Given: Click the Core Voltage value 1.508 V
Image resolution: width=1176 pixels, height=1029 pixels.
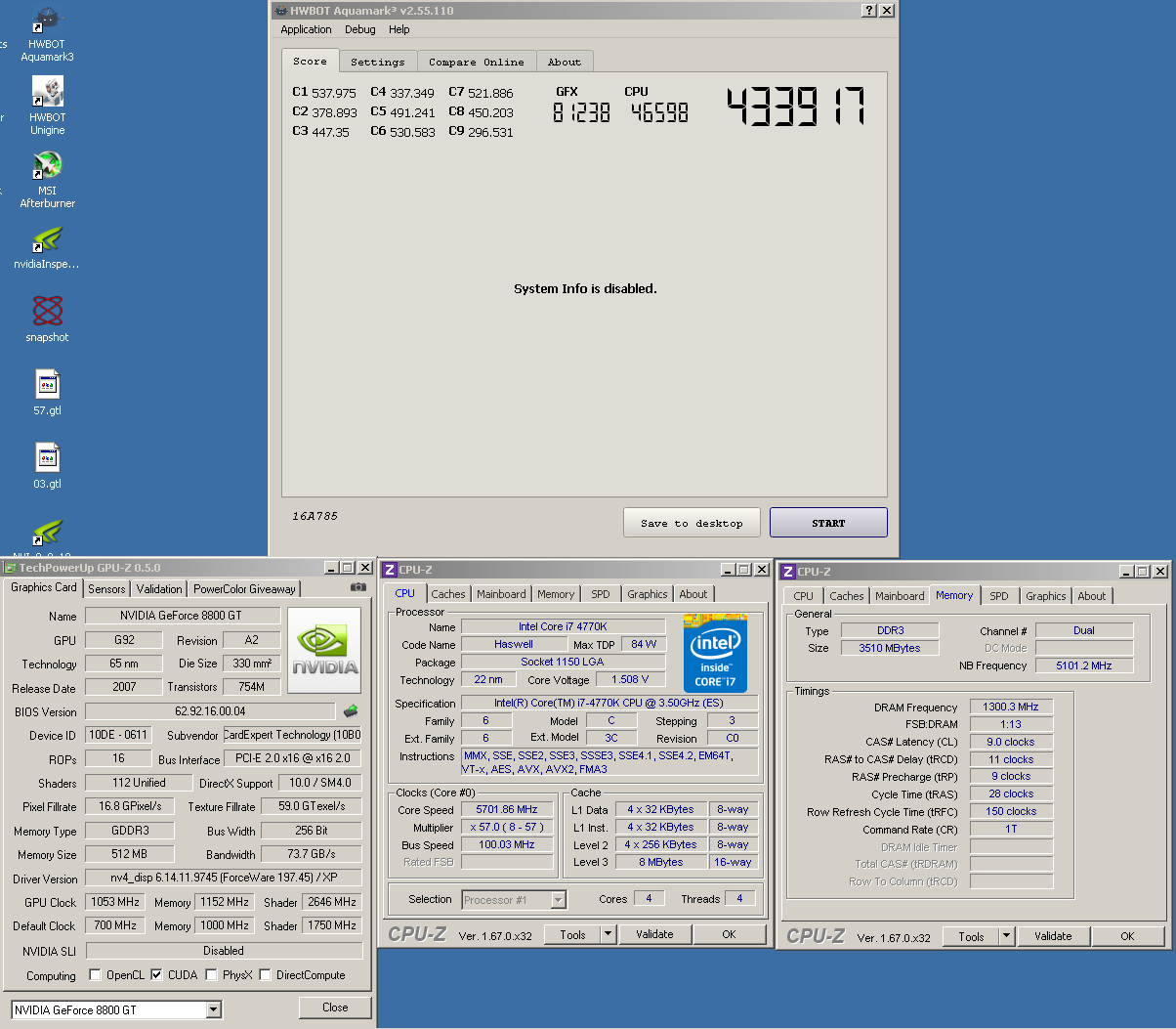Looking at the screenshot, I should (x=630, y=680).
